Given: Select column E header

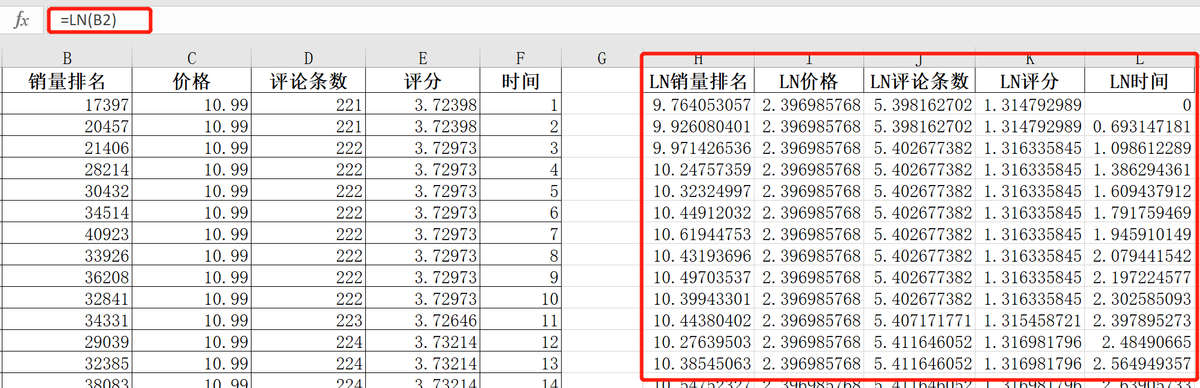Looking at the screenshot, I should pyautogui.click(x=423, y=58).
